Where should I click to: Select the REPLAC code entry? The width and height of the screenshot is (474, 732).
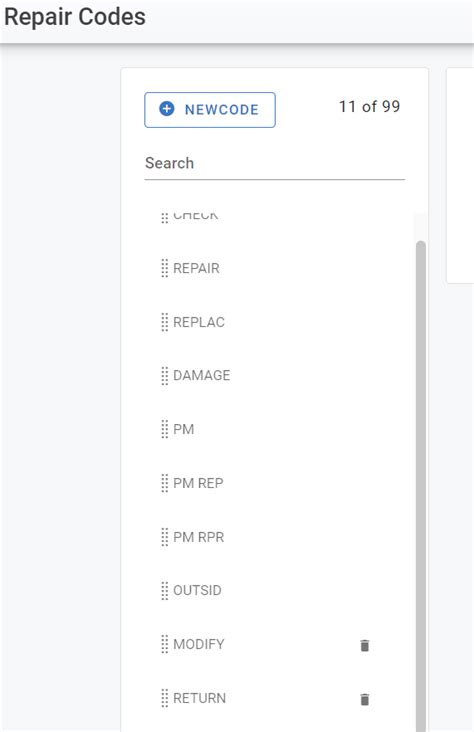pyautogui.click(x=199, y=322)
